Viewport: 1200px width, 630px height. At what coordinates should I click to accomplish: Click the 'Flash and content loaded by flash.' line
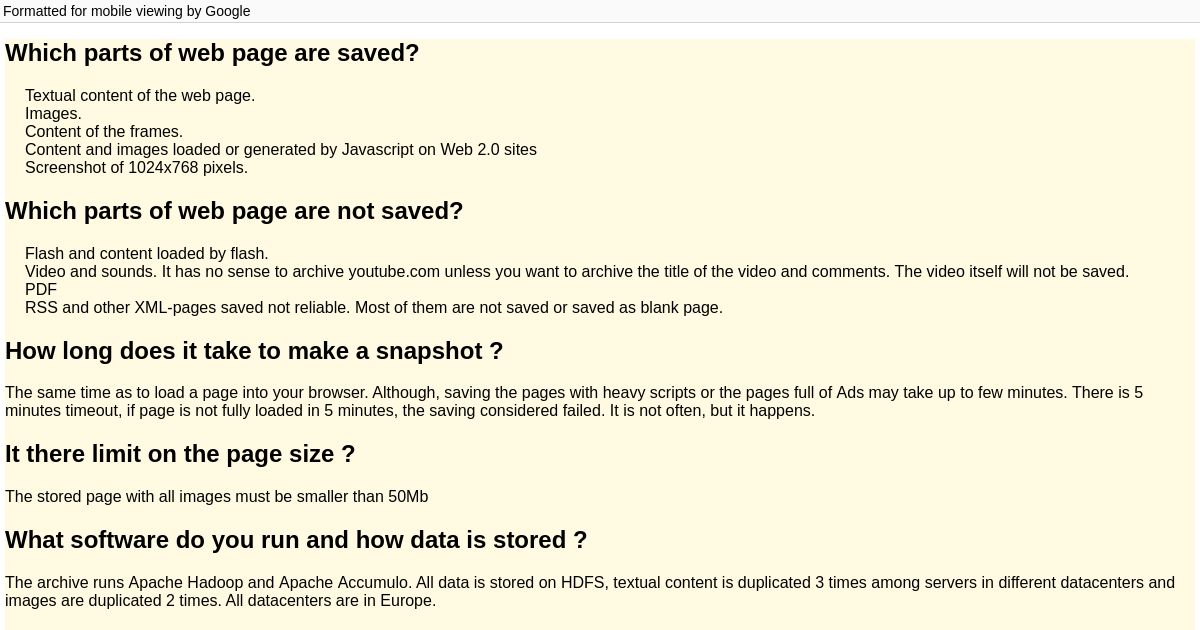pos(147,254)
